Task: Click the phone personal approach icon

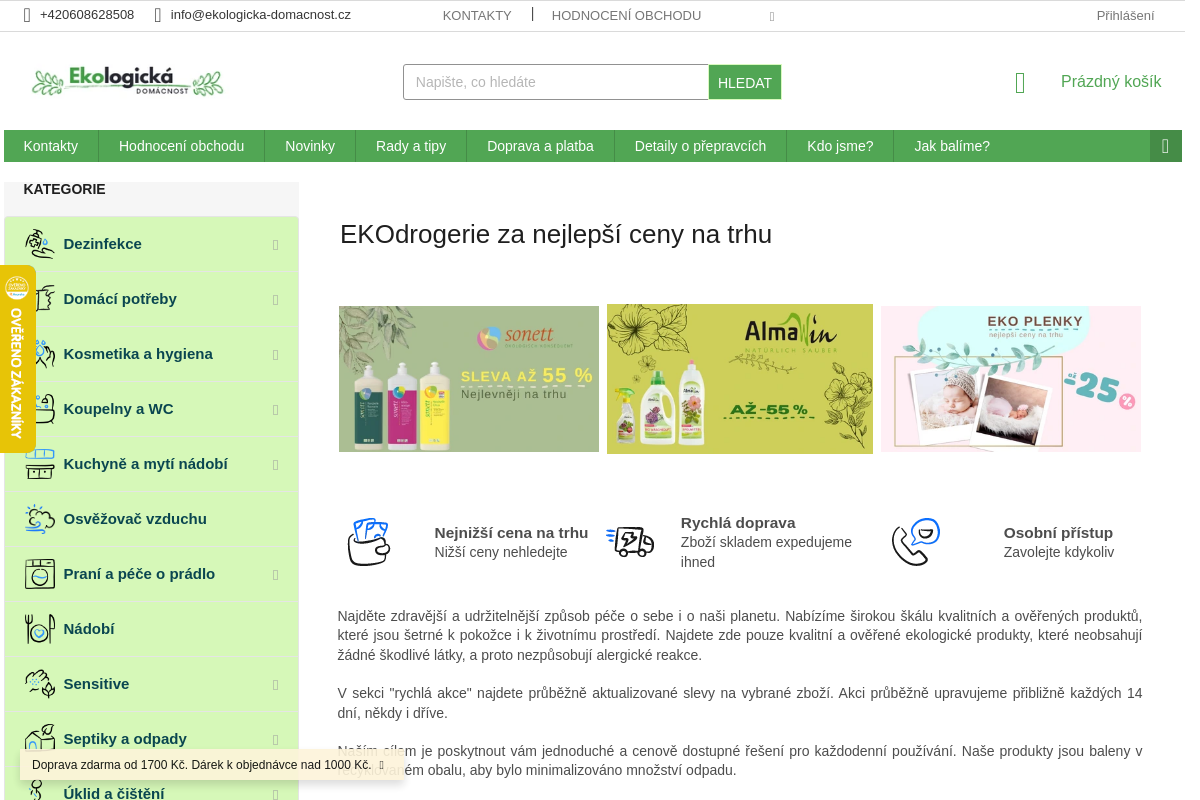Action: coord(915,542)
